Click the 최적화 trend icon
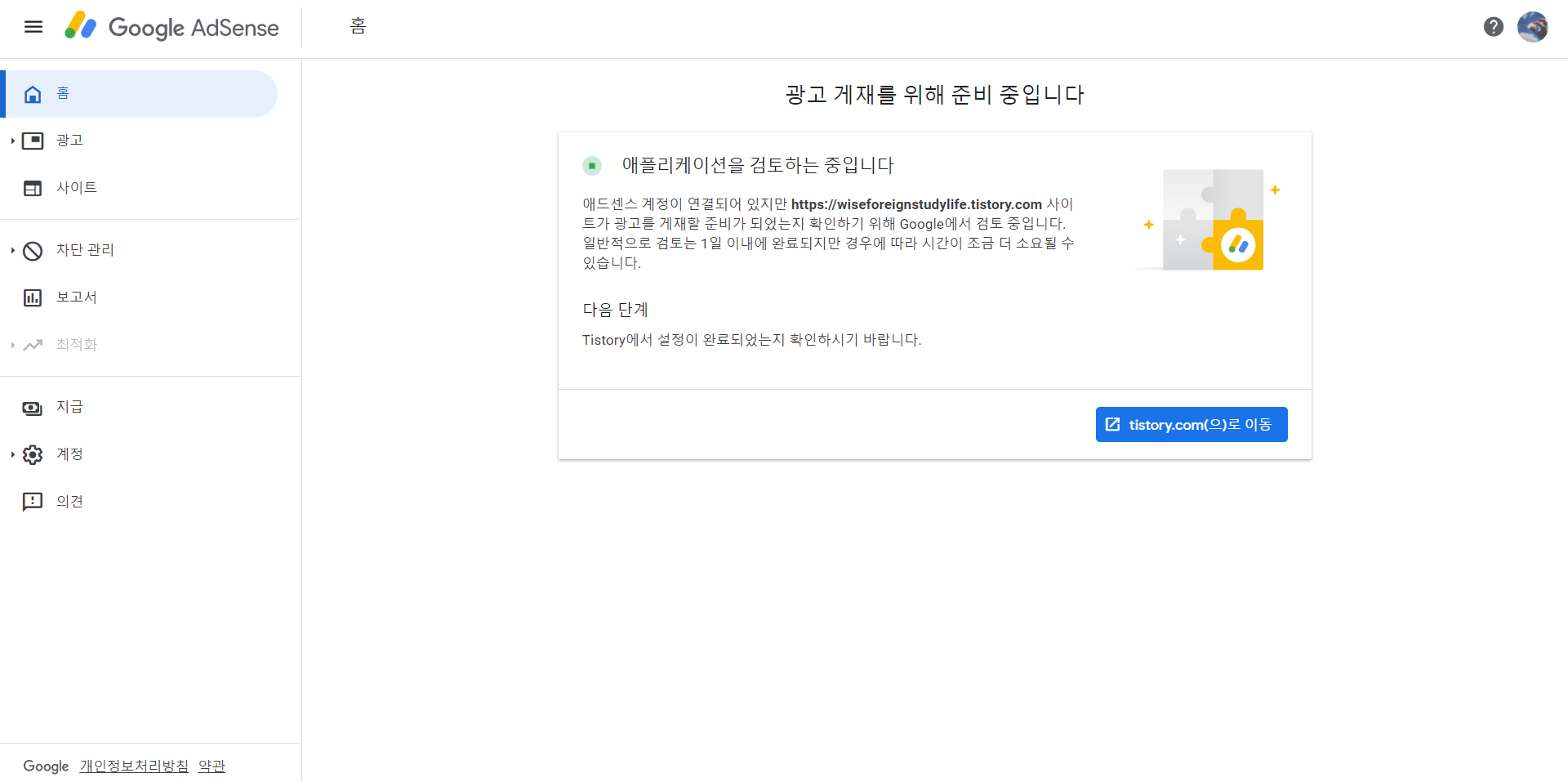The height and width of the screenshot is (782, 1568). pyautogui.click(x=33, y=345)
